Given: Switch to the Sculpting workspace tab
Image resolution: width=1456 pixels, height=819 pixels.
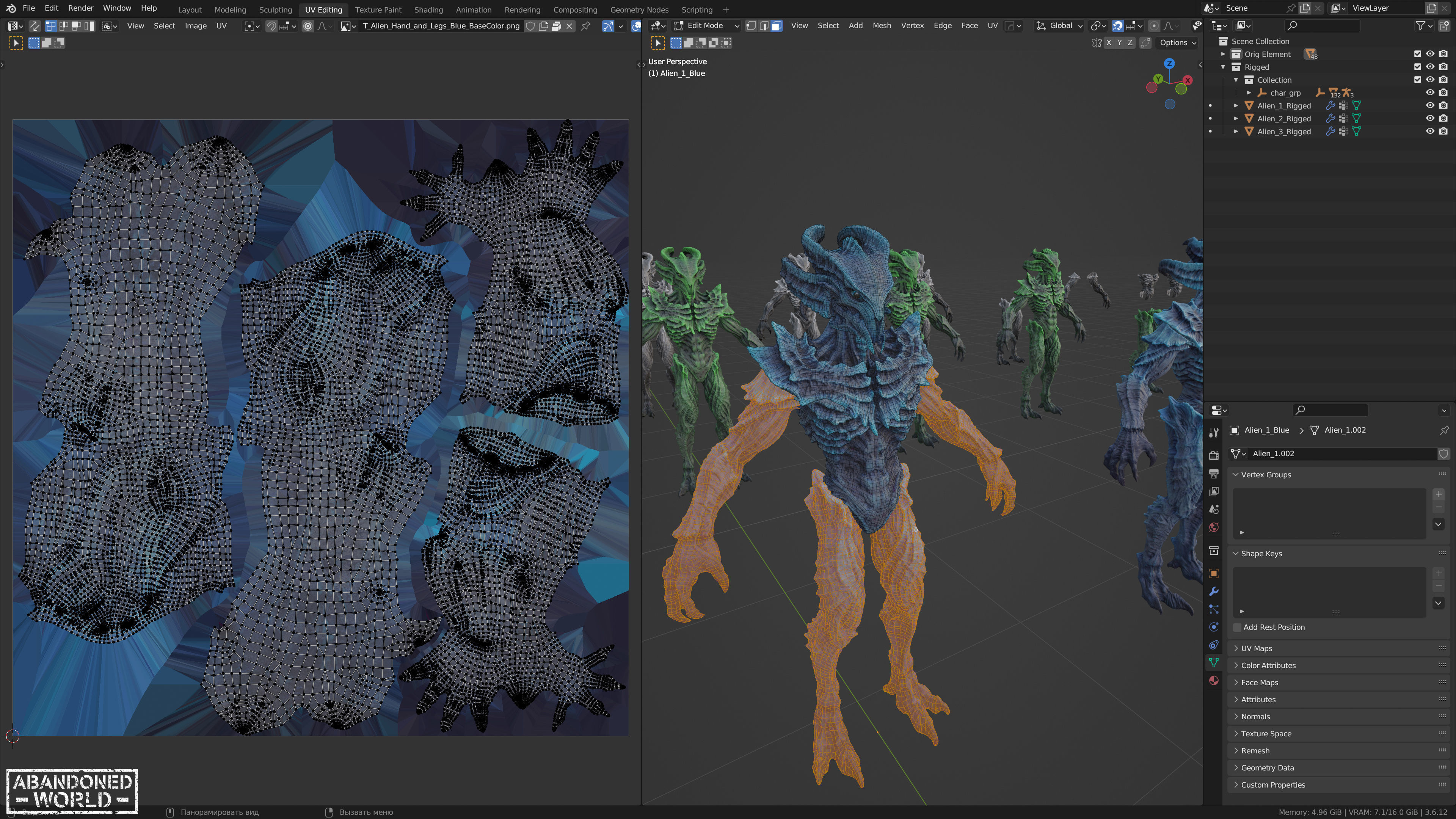Looking at the screenshot, I should 275,9.
